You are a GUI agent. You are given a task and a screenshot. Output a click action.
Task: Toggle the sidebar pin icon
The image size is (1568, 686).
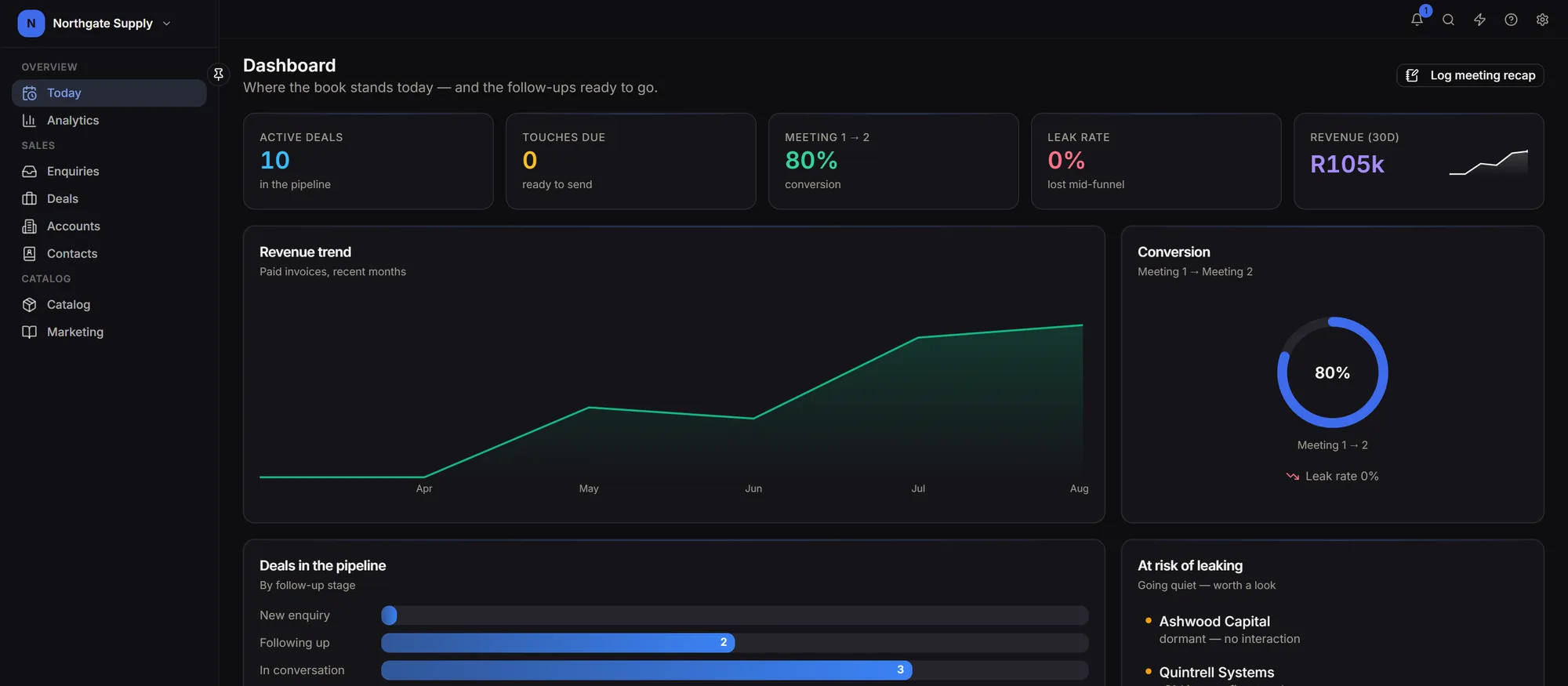[x=219, y=74]
